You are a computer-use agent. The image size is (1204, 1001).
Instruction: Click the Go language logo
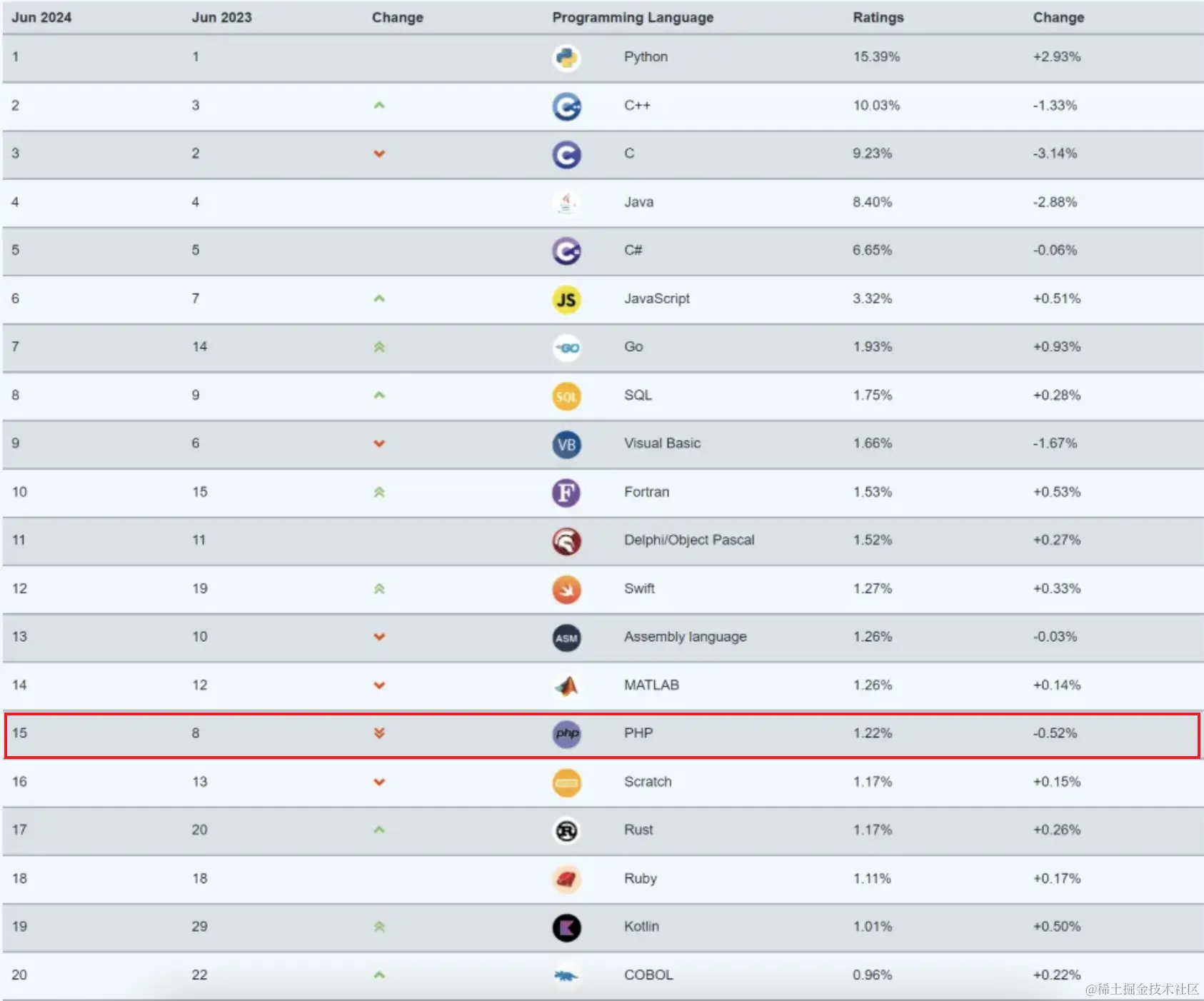566,348
